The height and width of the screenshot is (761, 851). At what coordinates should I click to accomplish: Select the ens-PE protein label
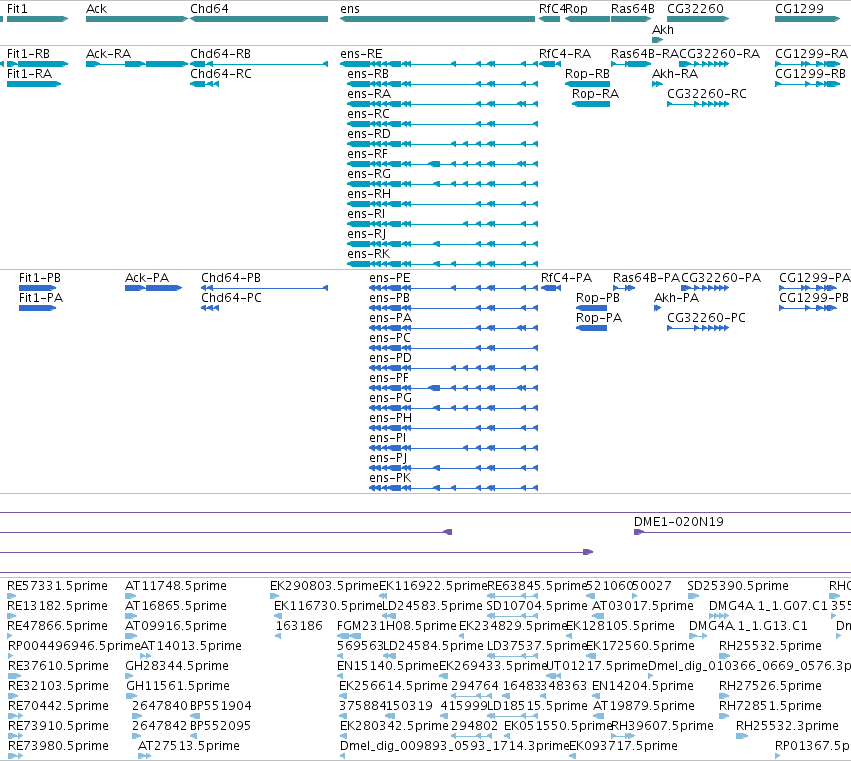pyautogui.click(x=390, y=278)
